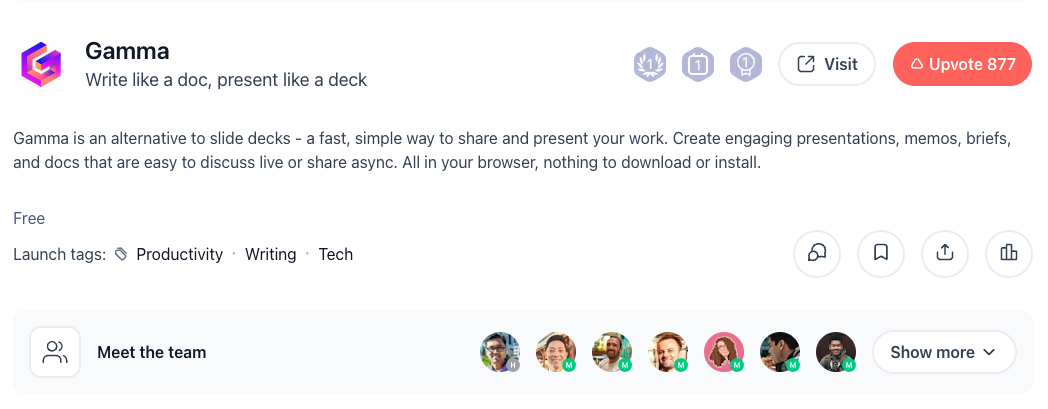
Task: Click the Meet the team heading
Action: 151,352
